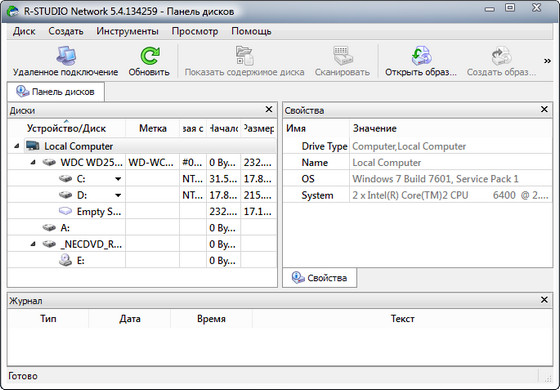Screen dimensions: 560x390
Task: Collapse the Local Computer tree node
Action: pos(16,146)
